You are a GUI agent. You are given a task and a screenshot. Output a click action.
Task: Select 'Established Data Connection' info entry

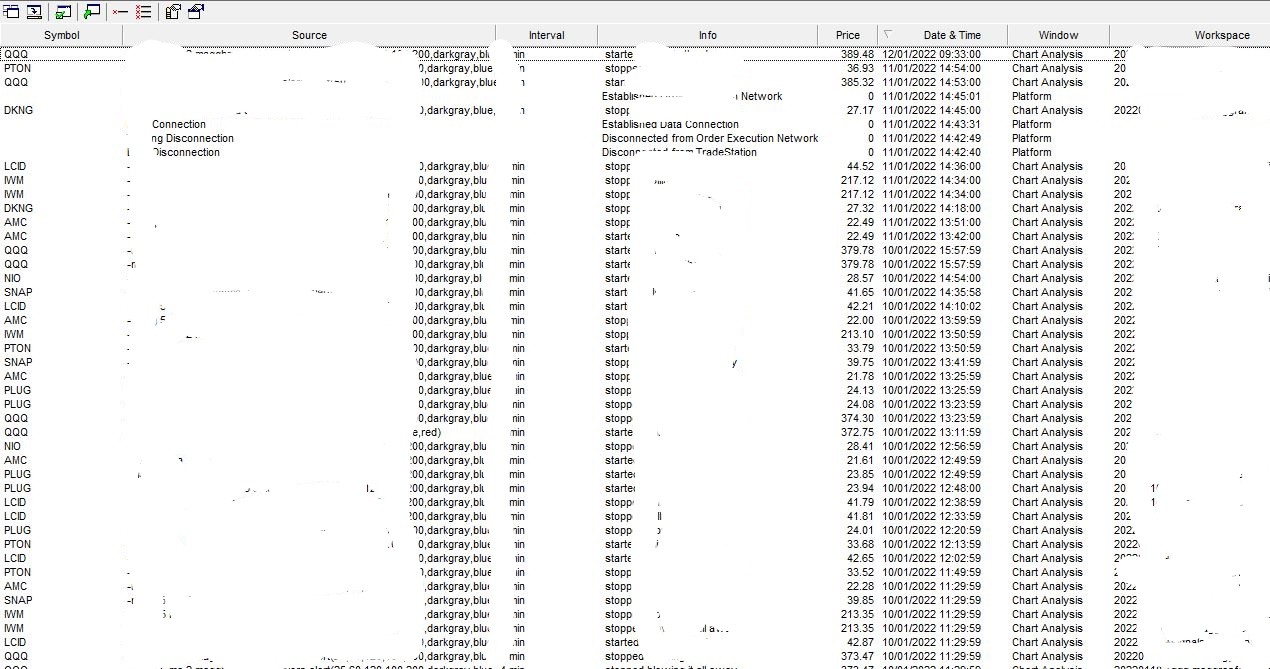coord(670,124)
